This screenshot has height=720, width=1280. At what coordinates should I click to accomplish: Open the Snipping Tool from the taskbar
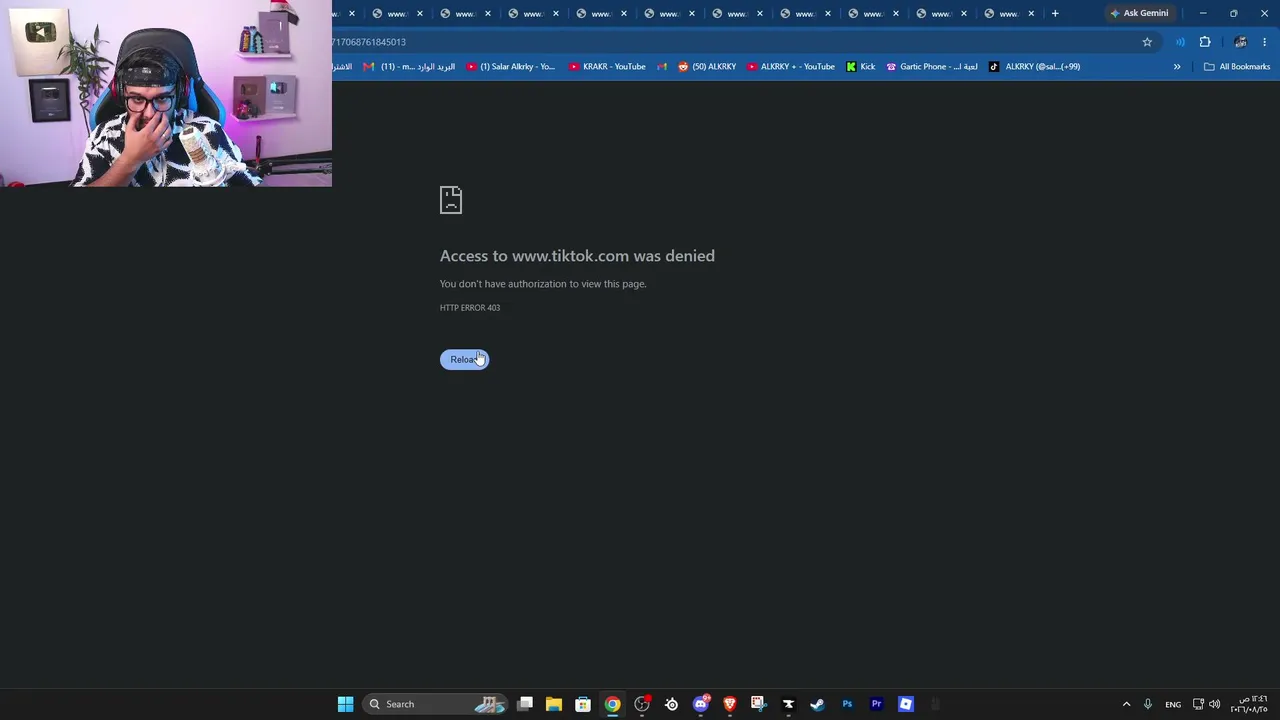tap(759, 704)
